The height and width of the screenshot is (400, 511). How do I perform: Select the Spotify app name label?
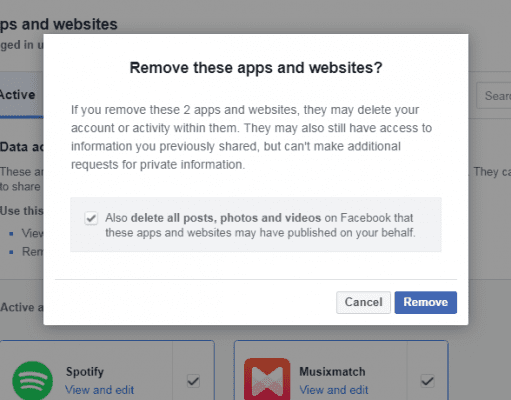pyautogui.click(x=85, y=372)
